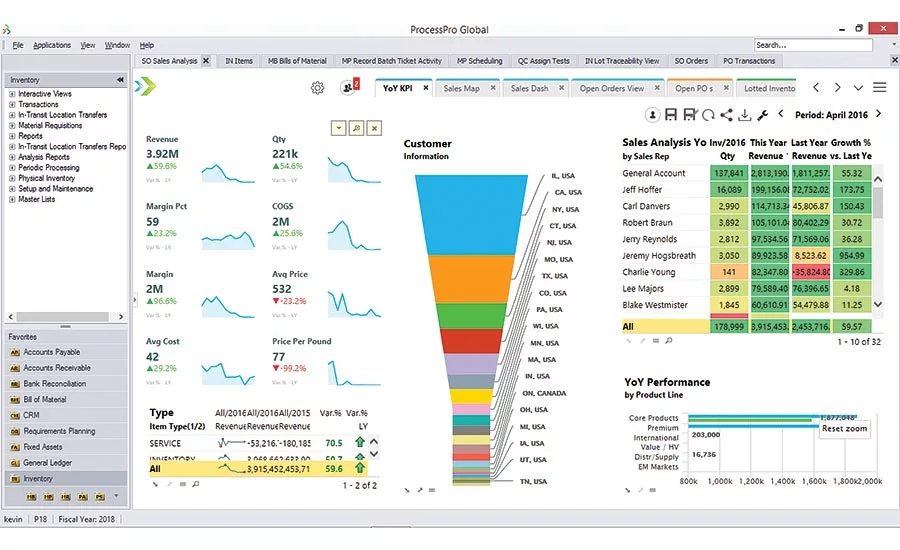The image size is (900, 550).
Task: Expand the Transactions tree node
Action: [11, 104]
